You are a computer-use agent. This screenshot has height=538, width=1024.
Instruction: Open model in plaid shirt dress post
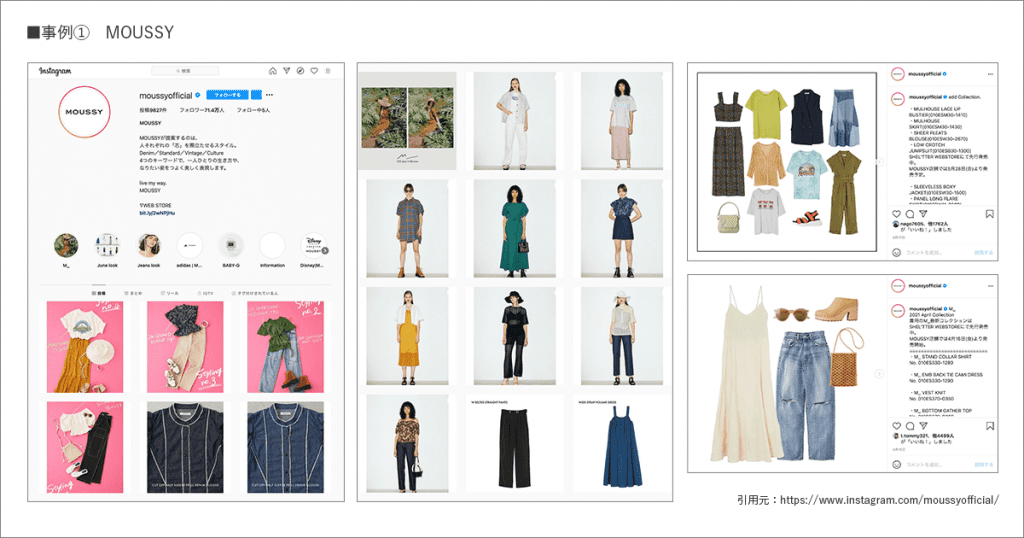coord(408,229)
